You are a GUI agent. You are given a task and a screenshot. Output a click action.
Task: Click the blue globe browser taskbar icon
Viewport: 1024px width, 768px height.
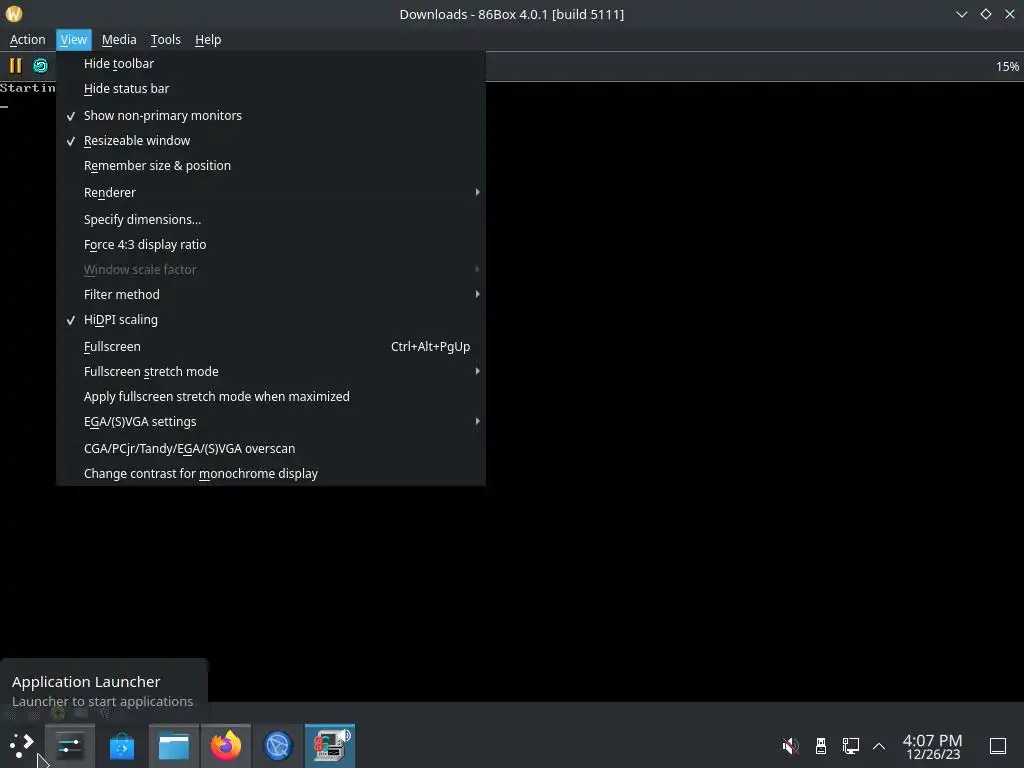pos(278,745)
